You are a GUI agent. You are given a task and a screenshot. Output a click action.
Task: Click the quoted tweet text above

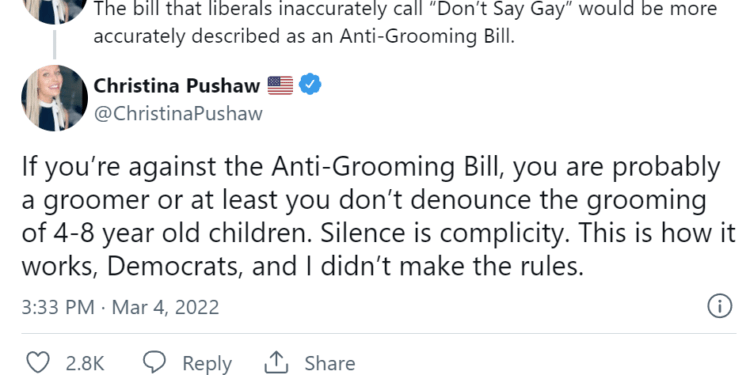[x=405, y=22]
